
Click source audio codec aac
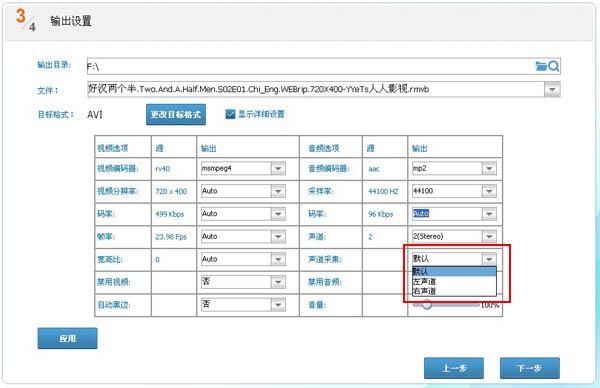click(x=374, y=169)
